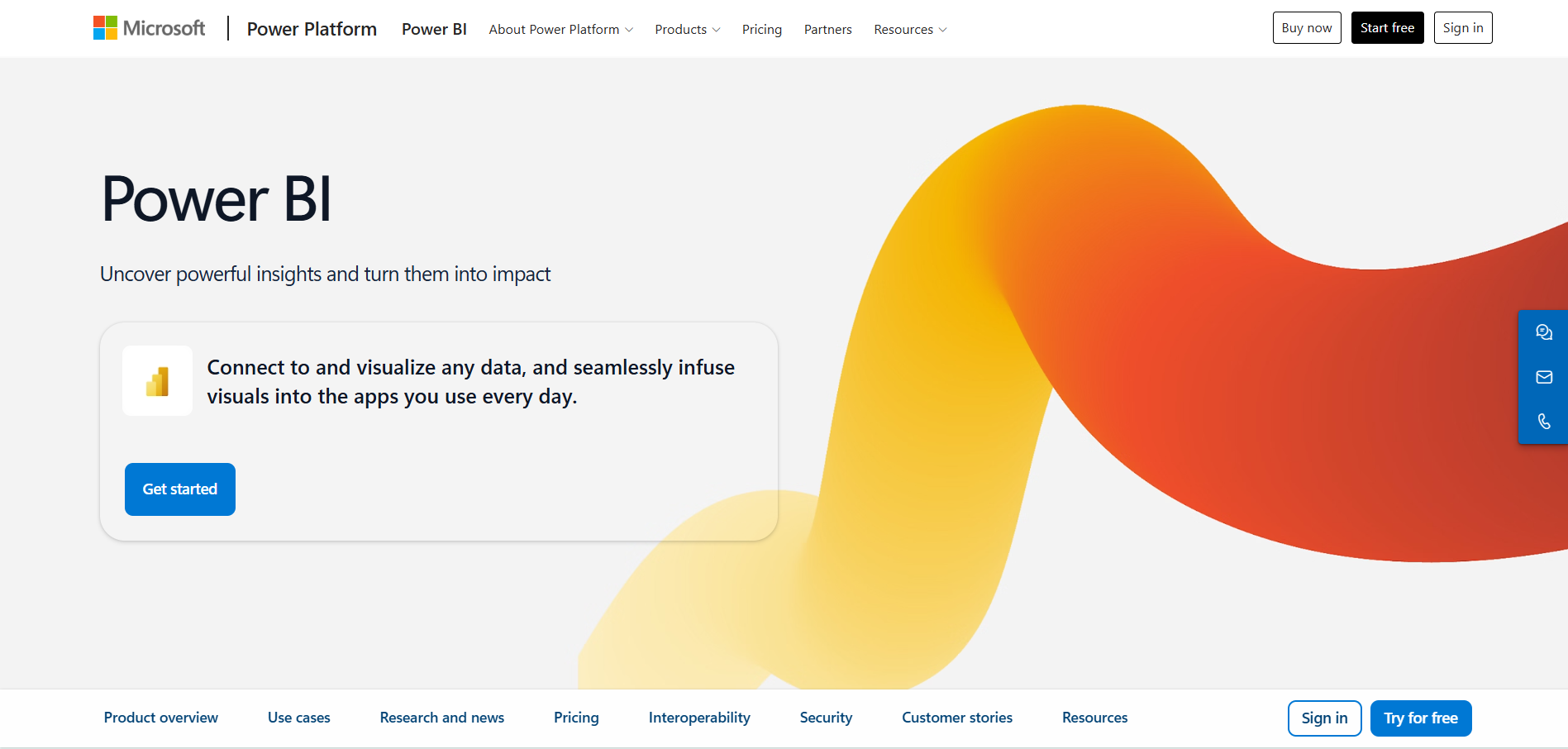Click the Microsoft logo

[149, 28]
